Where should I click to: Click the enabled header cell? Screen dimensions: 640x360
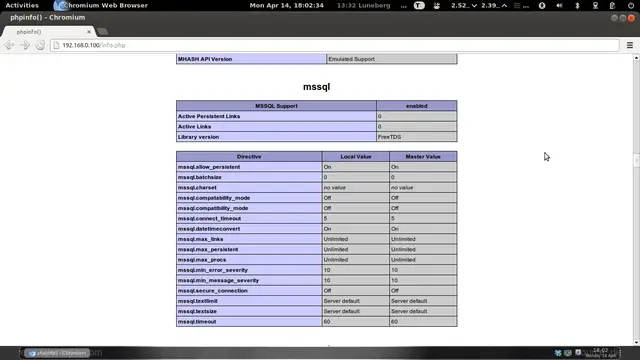click(x=416, y=106)
